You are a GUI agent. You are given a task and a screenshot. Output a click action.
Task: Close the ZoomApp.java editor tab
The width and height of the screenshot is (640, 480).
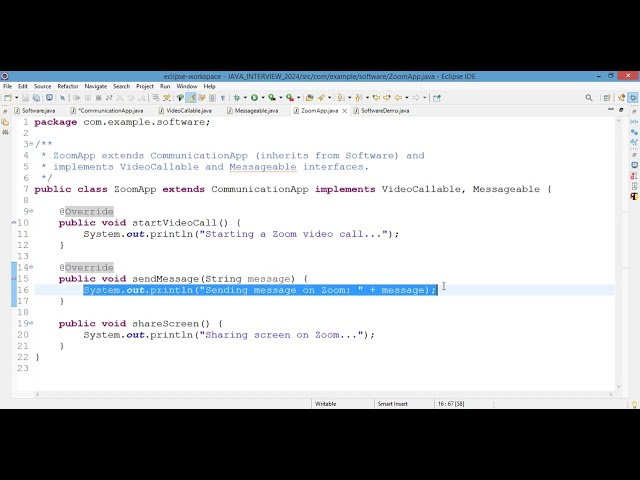(344, 111)
